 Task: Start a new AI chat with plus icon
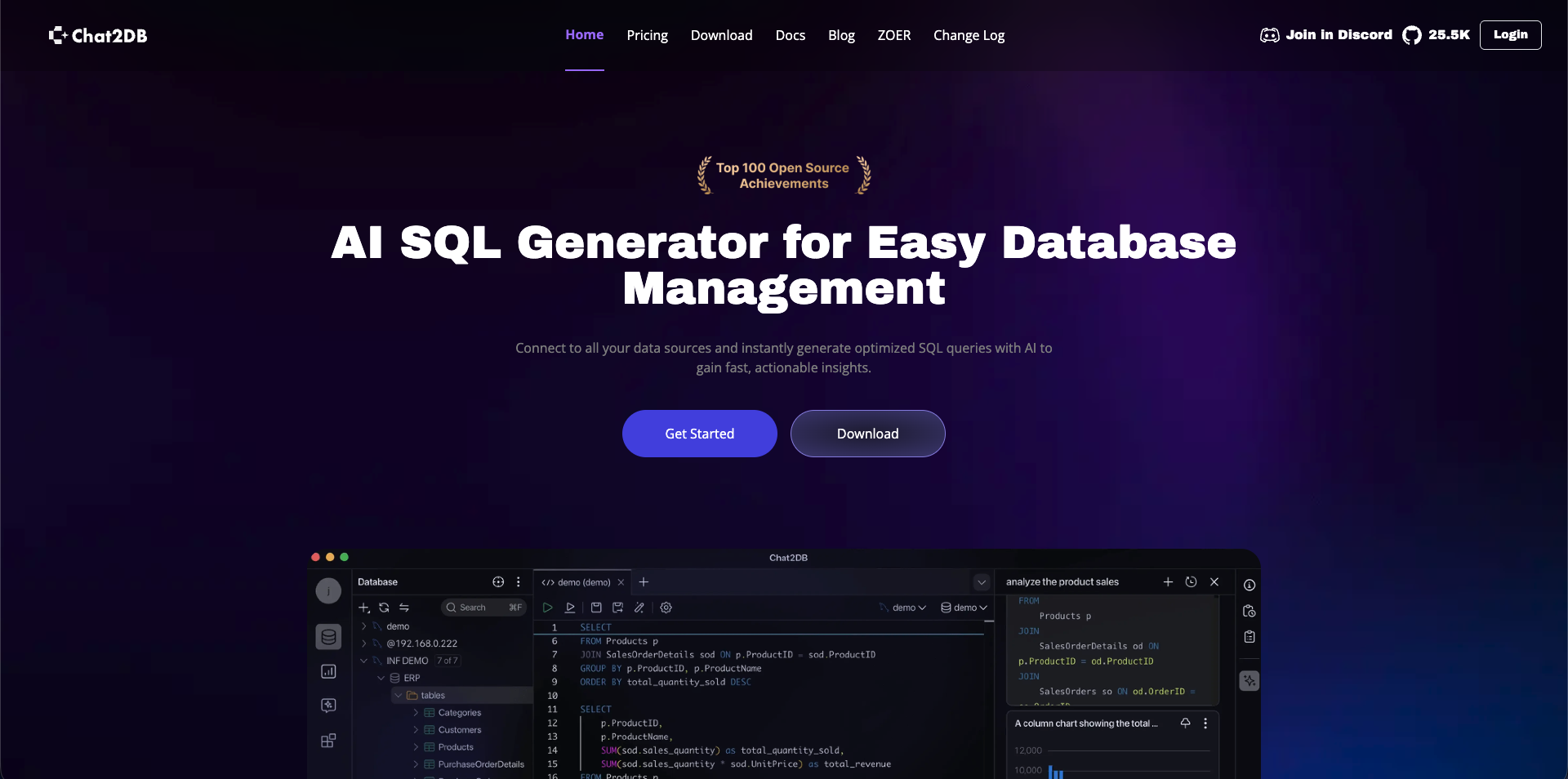tap(1168, 582)
